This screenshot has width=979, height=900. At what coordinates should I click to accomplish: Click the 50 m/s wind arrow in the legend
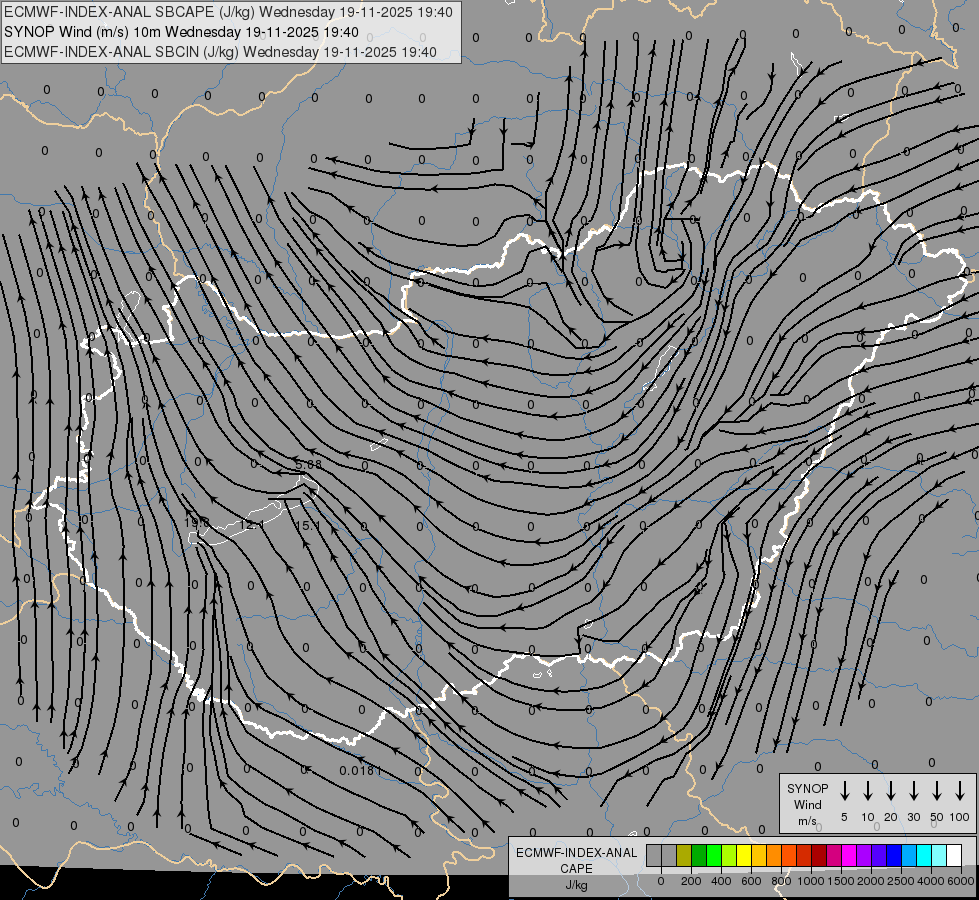[x=937, y=791]
